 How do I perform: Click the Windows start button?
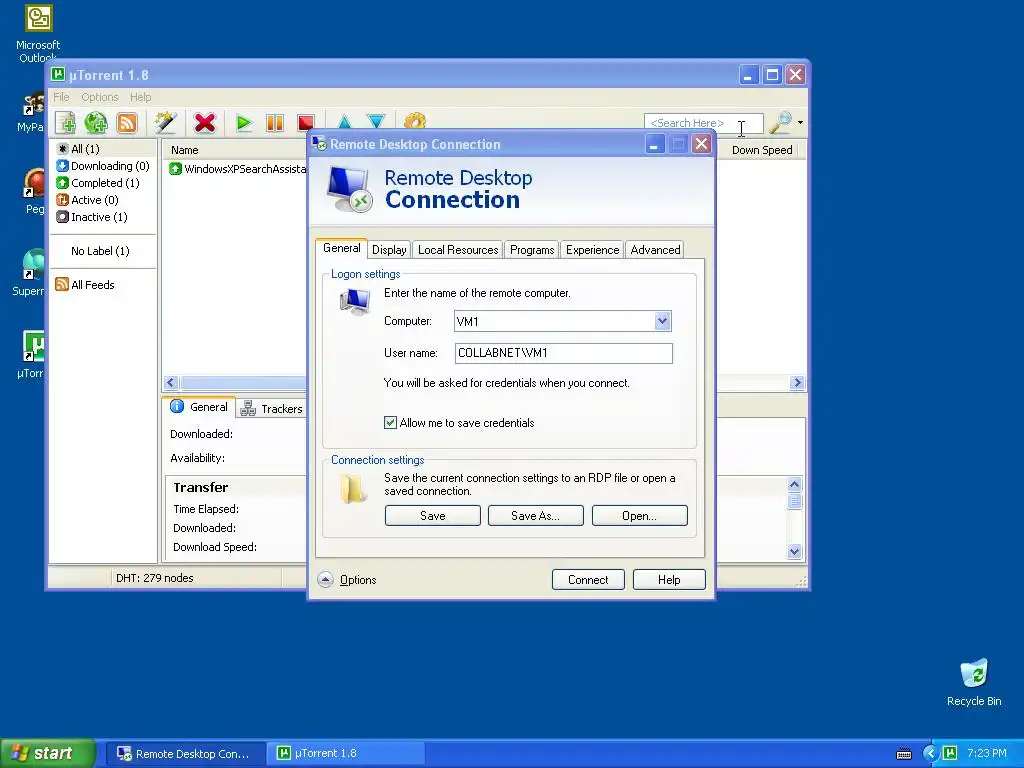coord(47,753)
